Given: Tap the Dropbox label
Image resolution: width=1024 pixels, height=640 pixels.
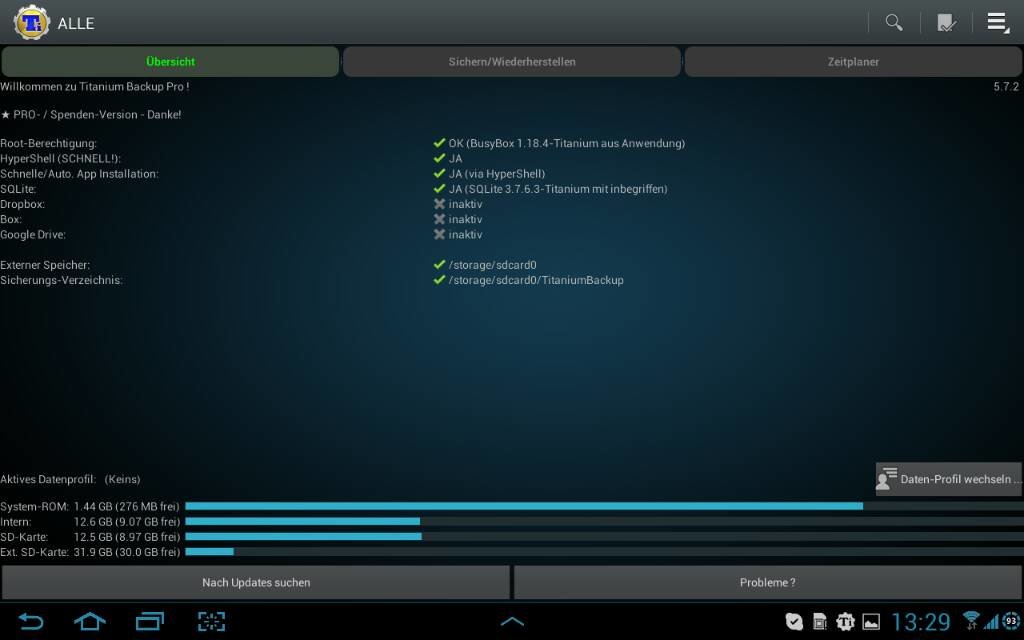Looking at the screenshot, I should pyautogui.click(x=22, y=204).
